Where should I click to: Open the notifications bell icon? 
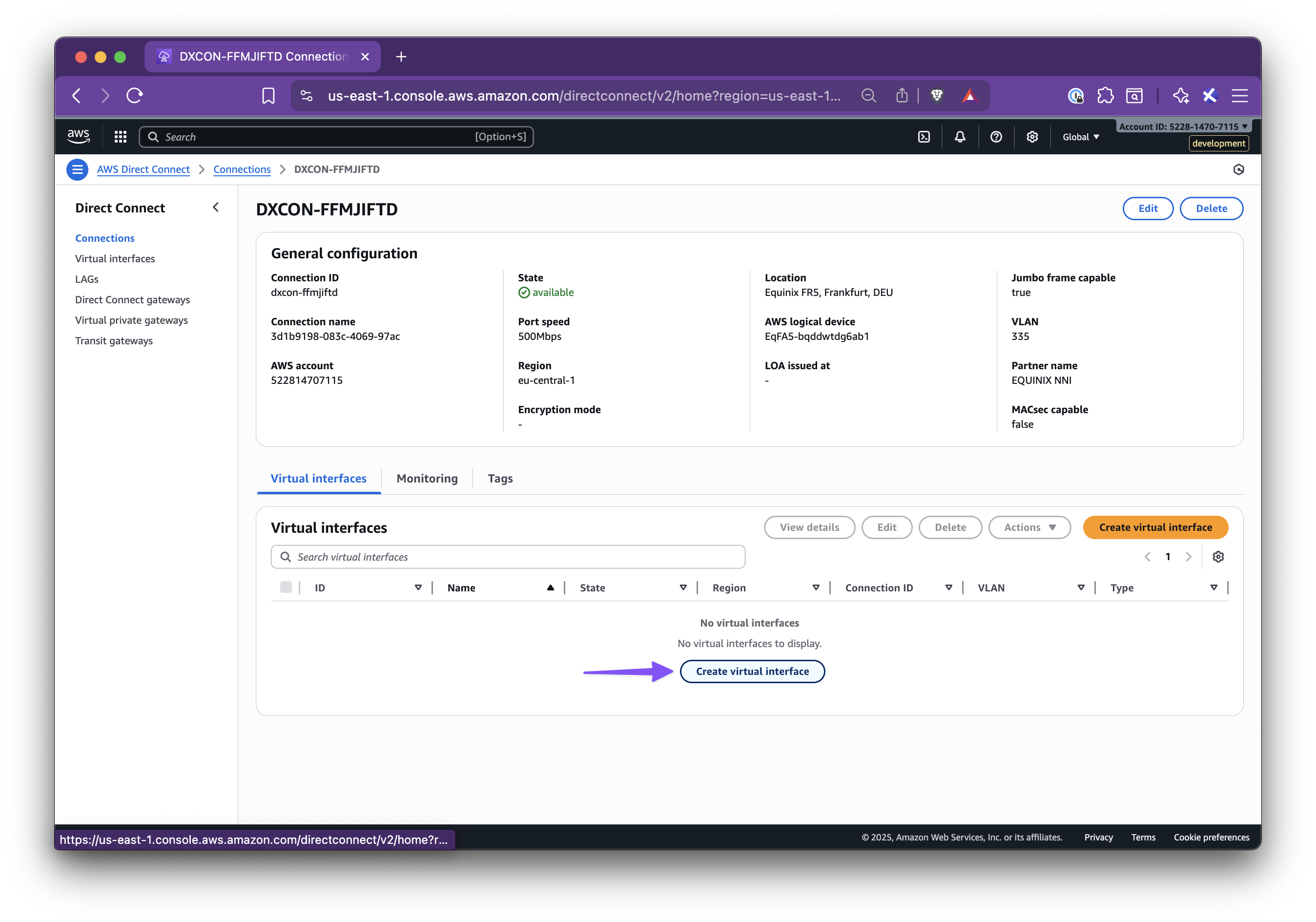click(x=960, y=136)
